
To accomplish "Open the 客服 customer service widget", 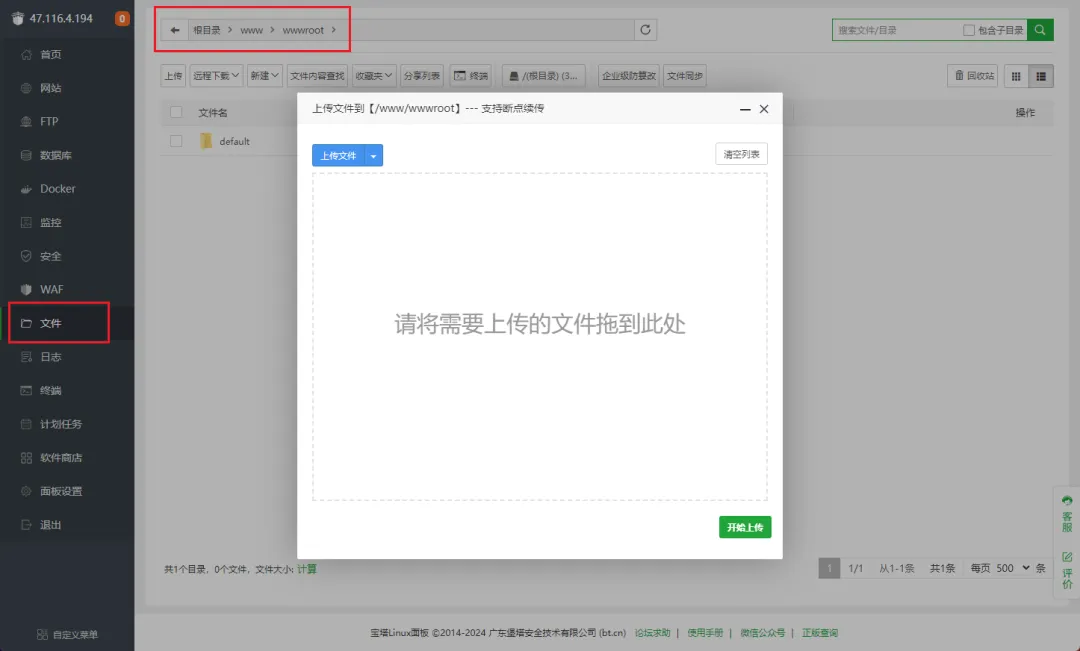I will point(1067,513).
